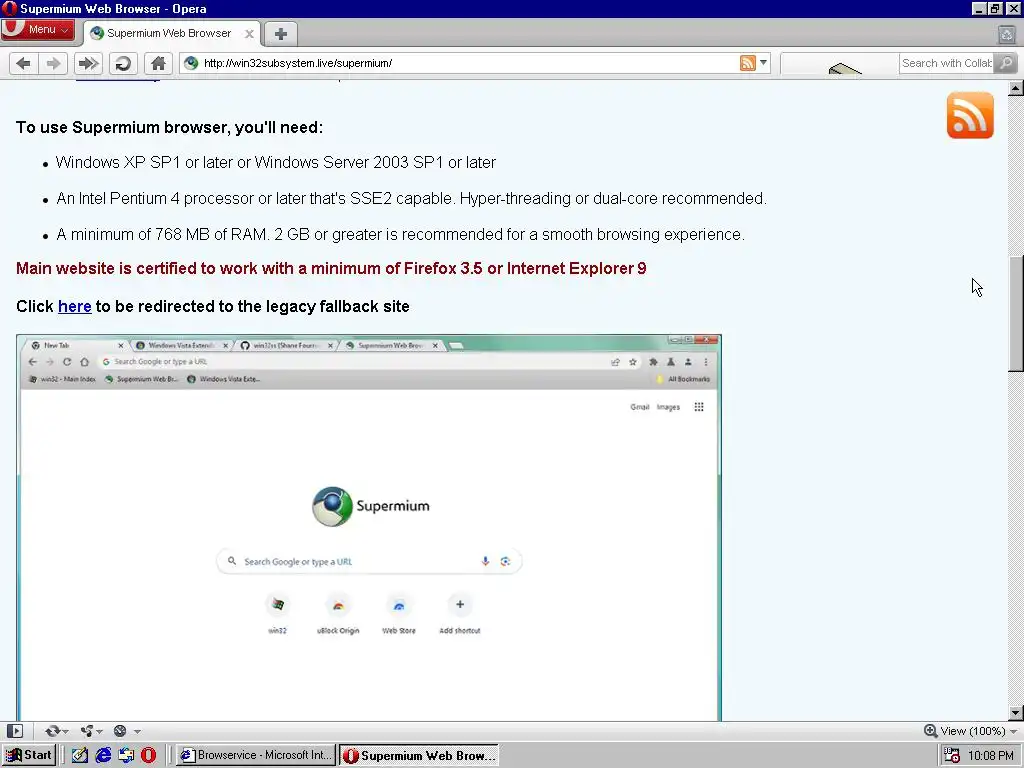Launch Opera from quick launch
Viewport: 1024px width, 768px height.
(x=148, y=755)
